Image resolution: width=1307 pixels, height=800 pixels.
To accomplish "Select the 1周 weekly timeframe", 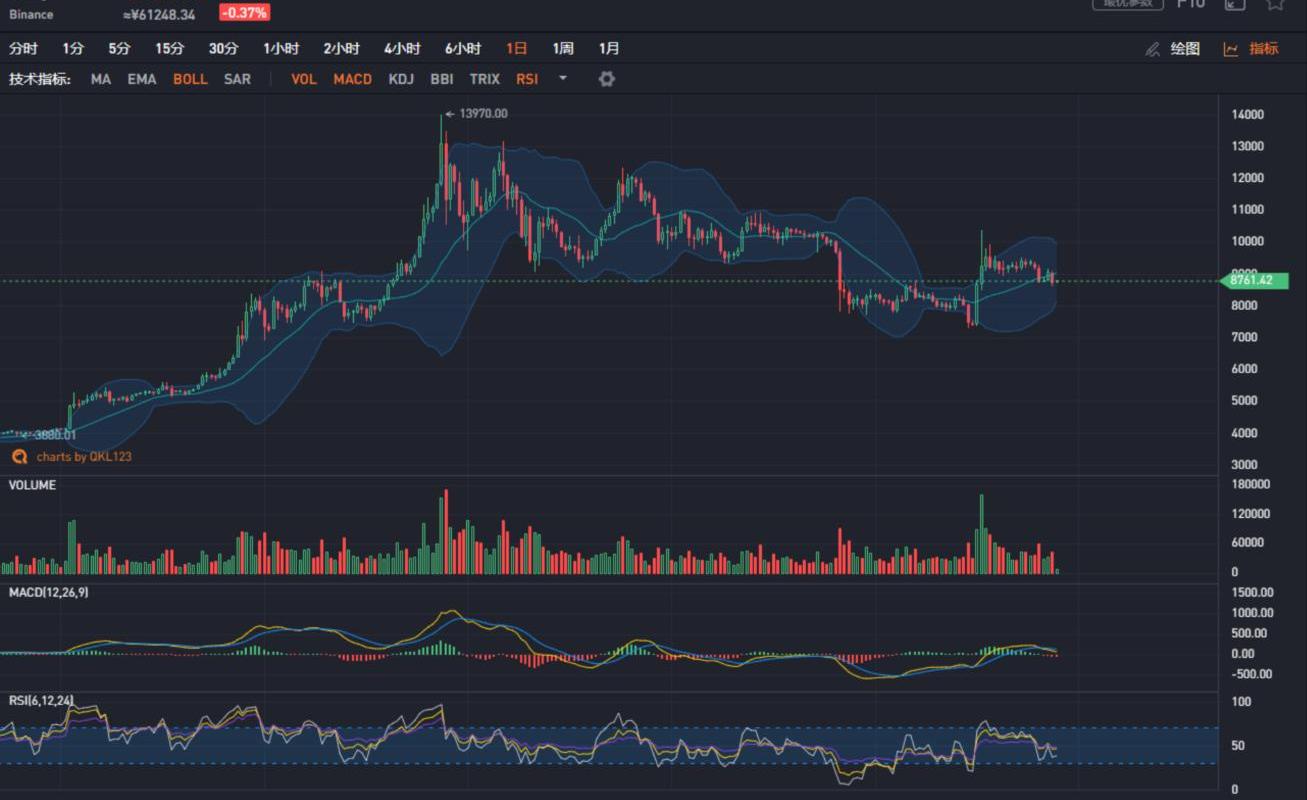I will 563,49.
